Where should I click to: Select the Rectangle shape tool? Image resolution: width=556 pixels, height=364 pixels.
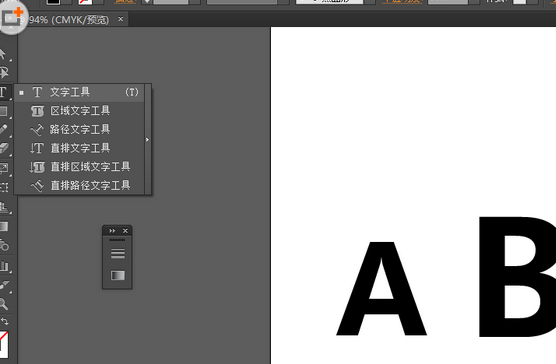[x=4, y=111]
